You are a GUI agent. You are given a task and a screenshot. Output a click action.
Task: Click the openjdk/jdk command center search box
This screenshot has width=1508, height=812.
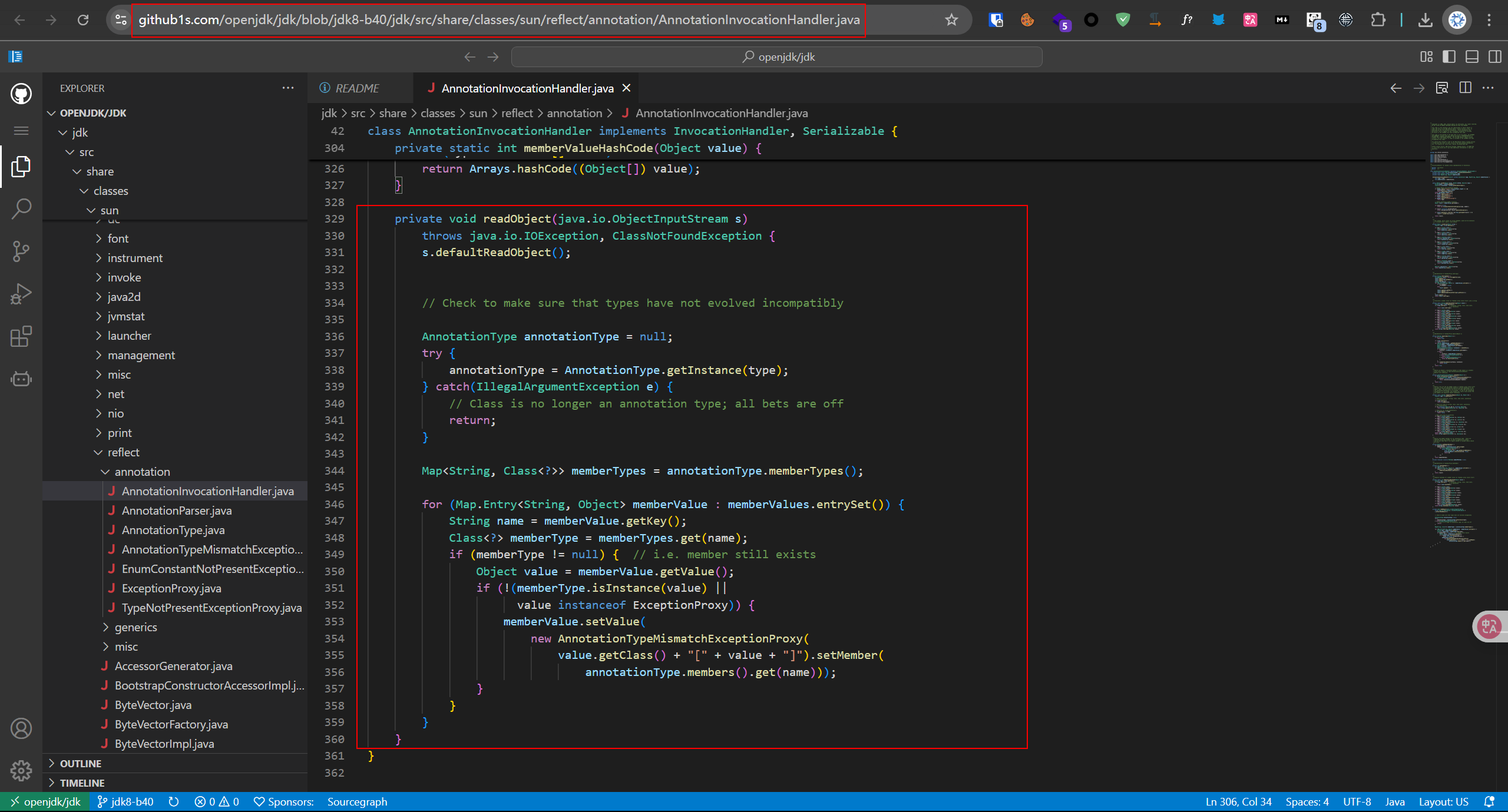776,57
